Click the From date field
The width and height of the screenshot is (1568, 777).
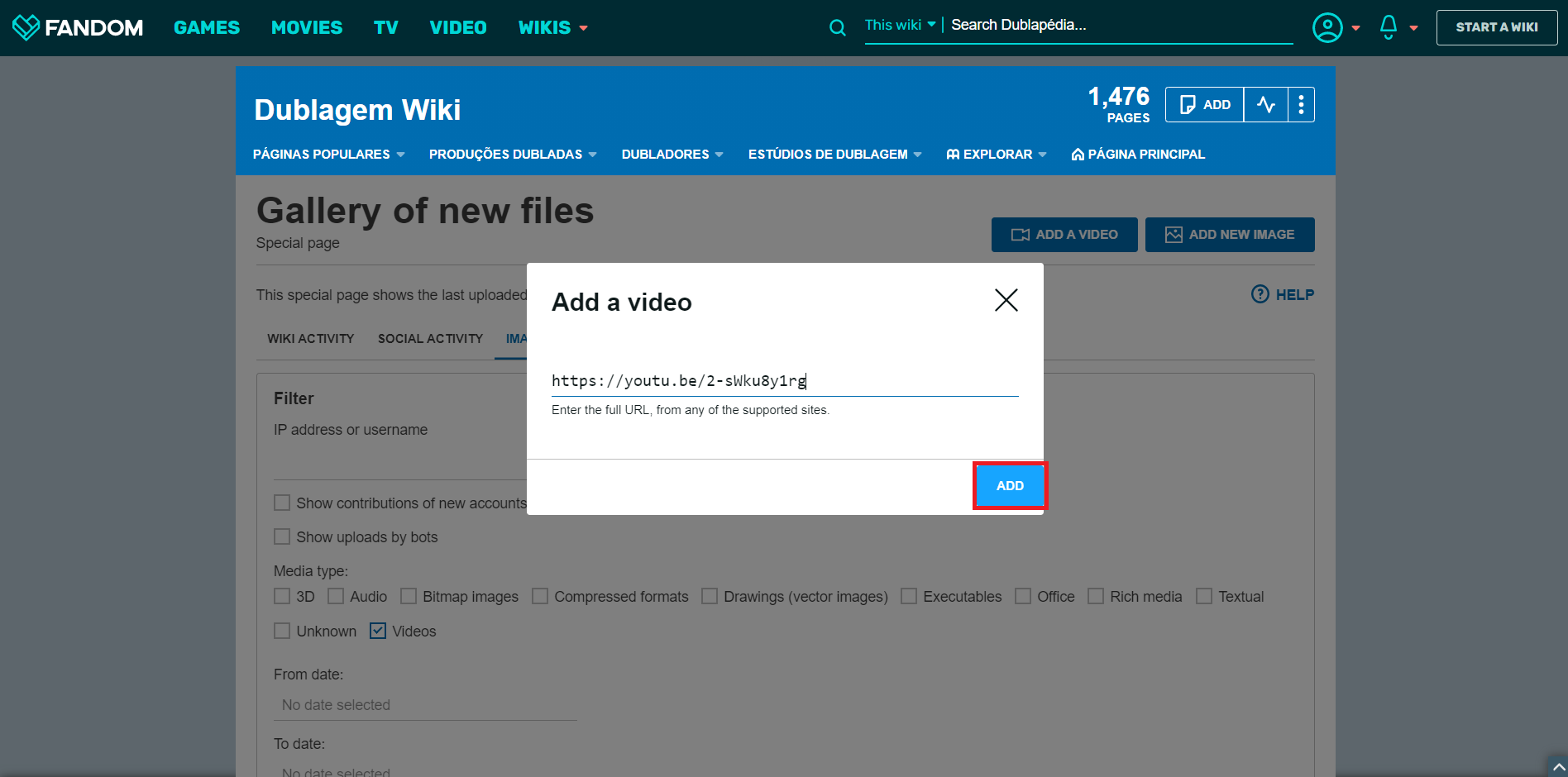click(x=425, y=705)
